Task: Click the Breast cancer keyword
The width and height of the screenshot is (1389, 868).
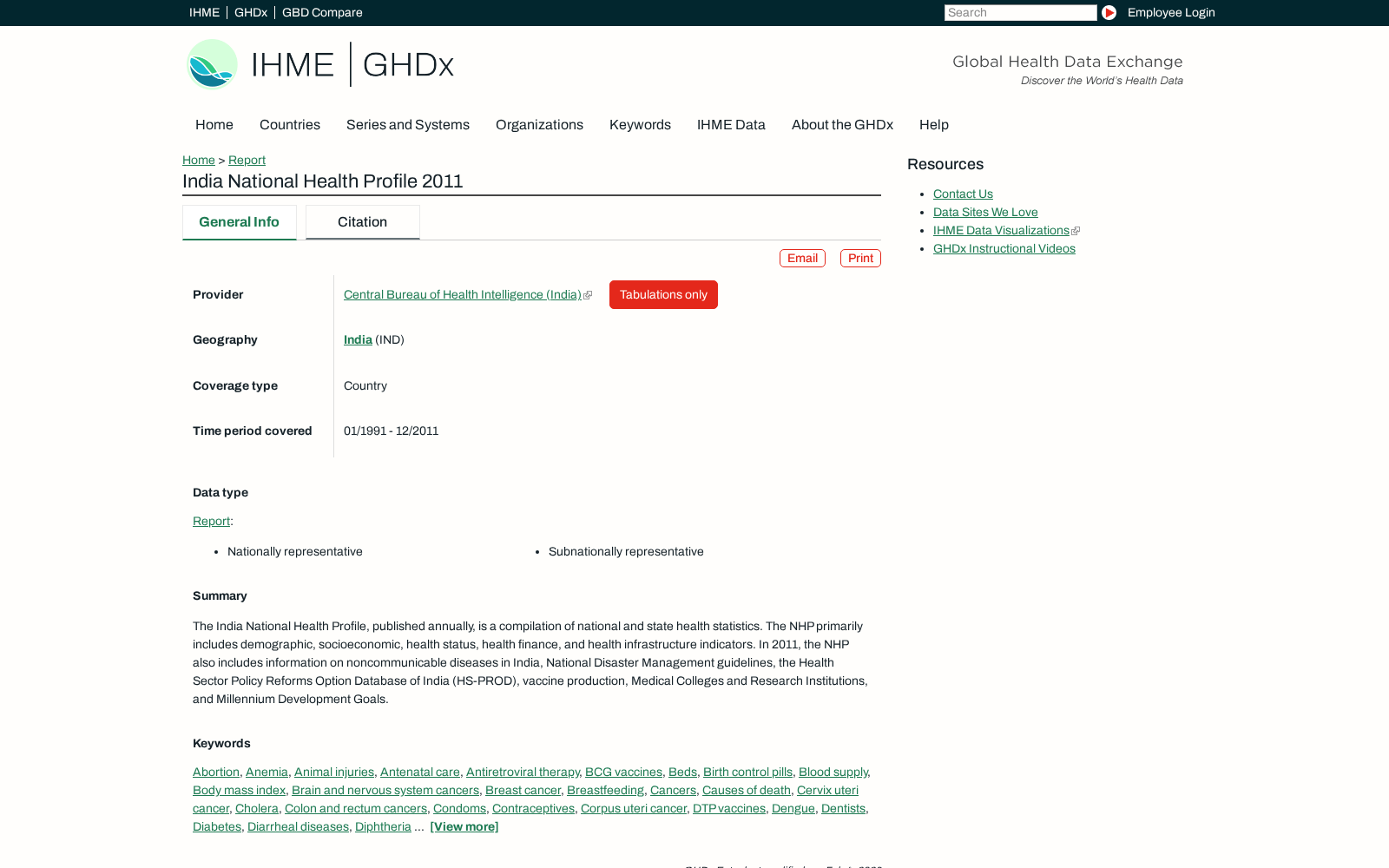Action: tap(523, 790)
